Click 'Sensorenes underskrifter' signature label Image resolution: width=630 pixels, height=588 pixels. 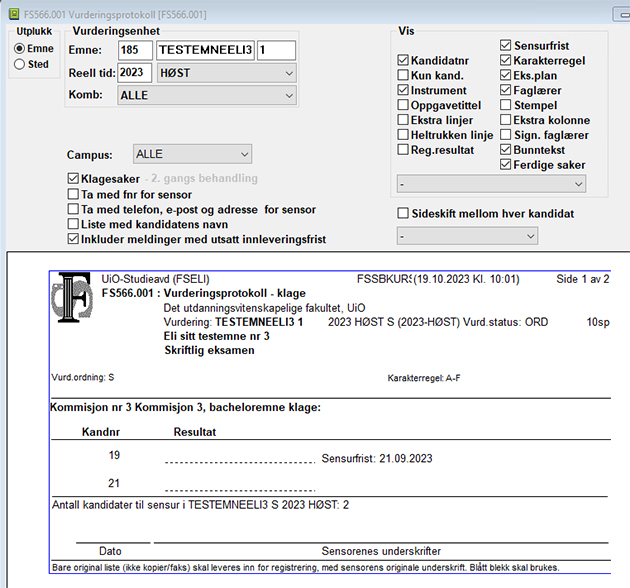[x=381, y=551]
